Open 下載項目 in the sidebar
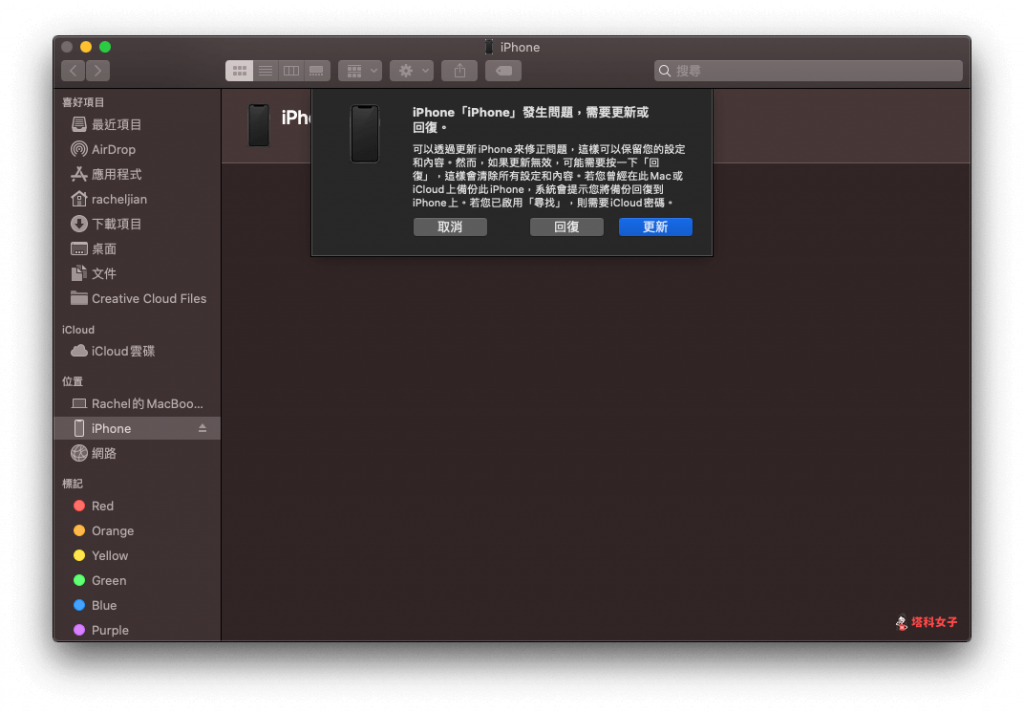This screenshot has height=712, width=1024. pyautogui.click(x=137, y=223)
